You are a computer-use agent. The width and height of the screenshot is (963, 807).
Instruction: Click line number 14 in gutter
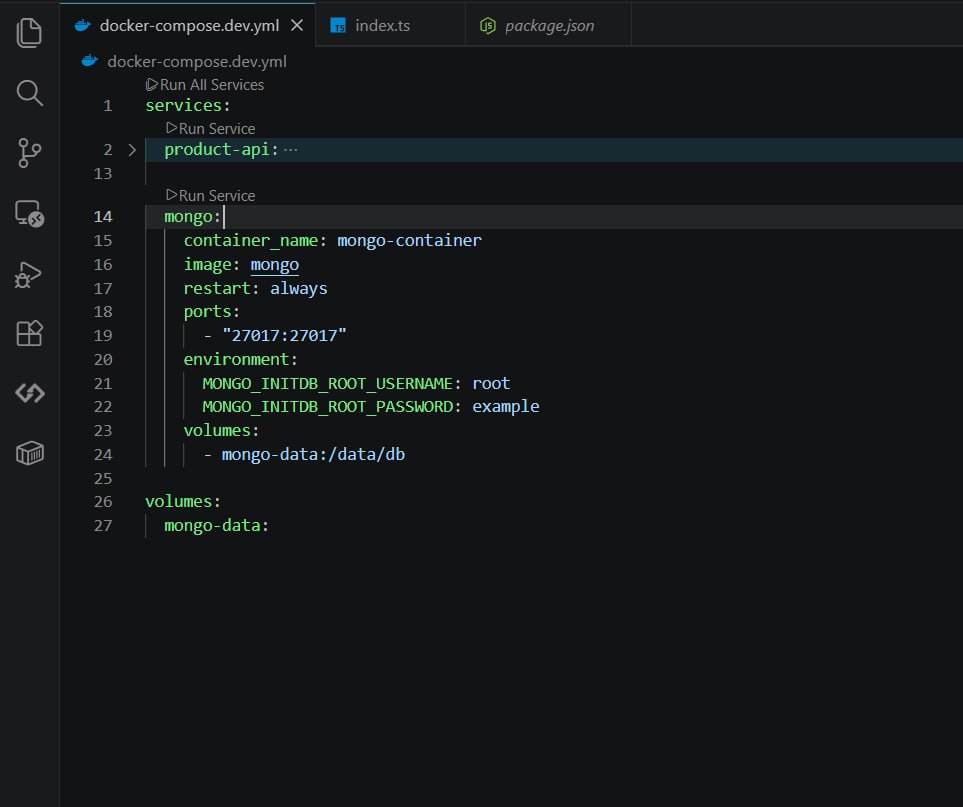[x=103, y=217]
